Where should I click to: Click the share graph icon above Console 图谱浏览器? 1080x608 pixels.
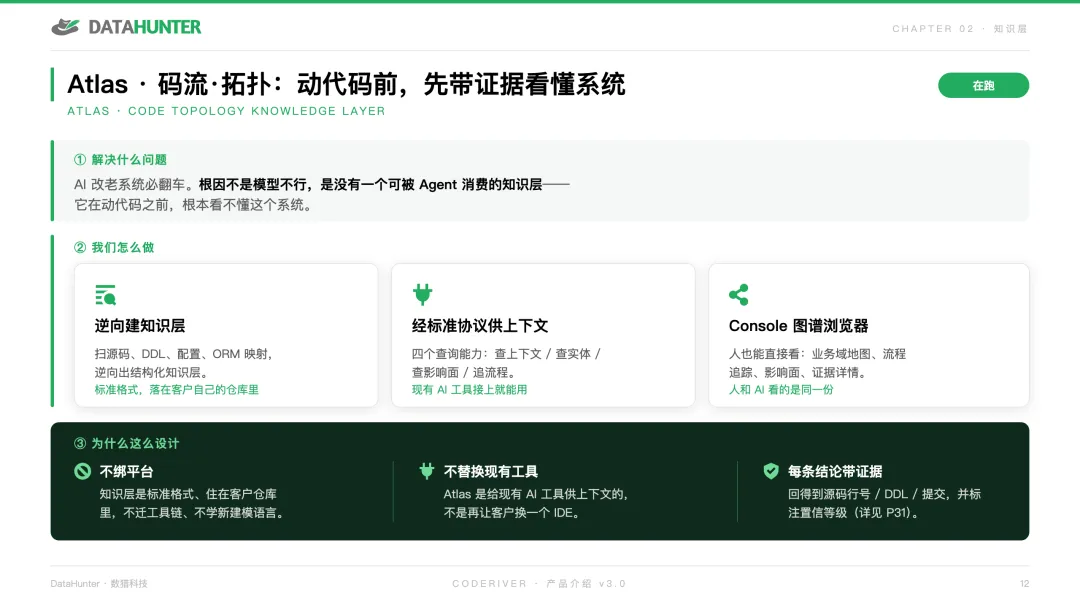click(x=738, y=295)
